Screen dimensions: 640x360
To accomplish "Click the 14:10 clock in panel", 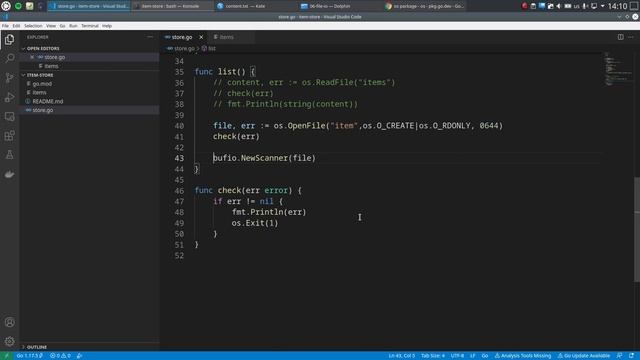I will [x=617, y=6].
